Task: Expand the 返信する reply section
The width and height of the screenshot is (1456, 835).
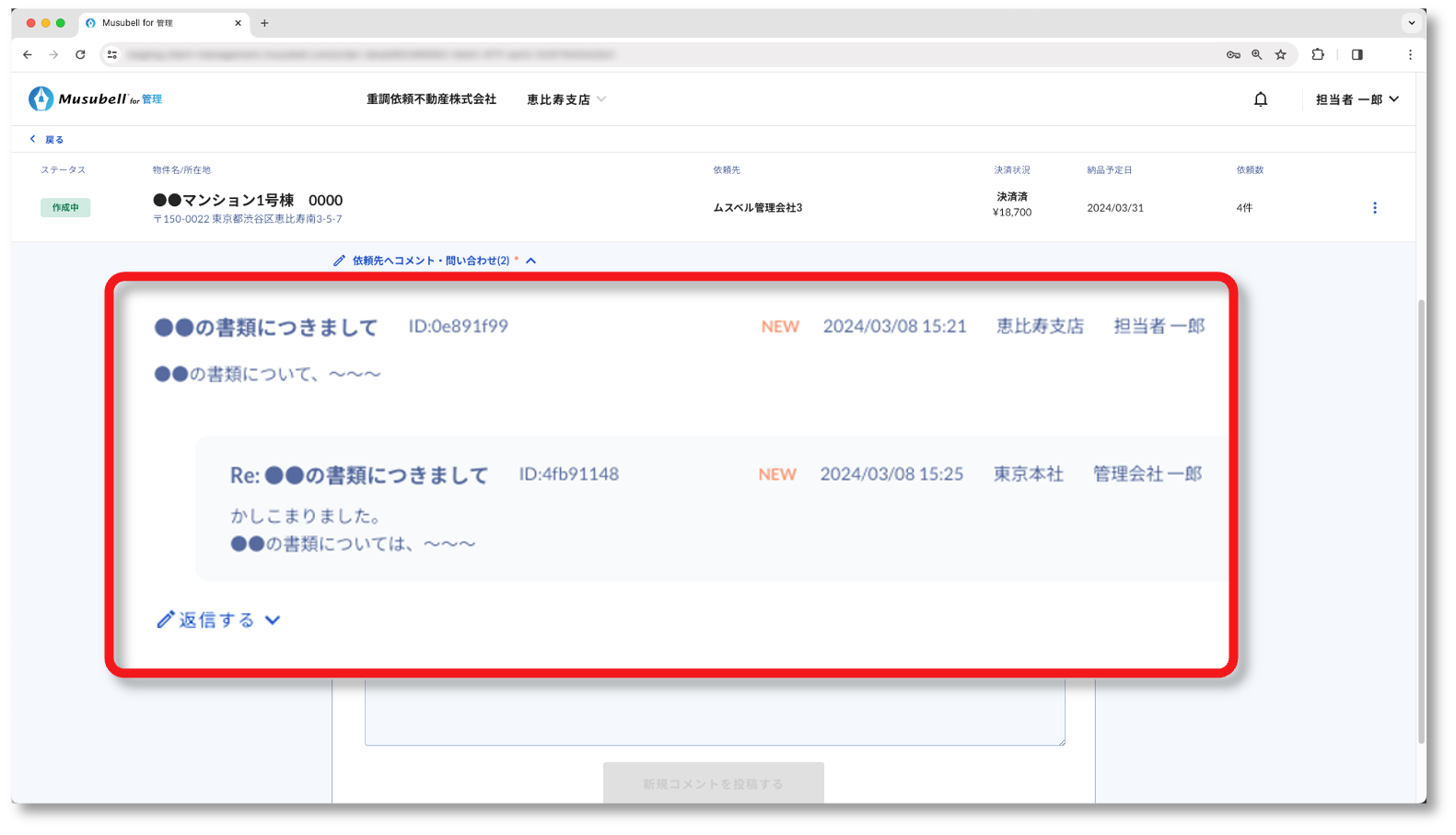Action: pyautogui.click(x=218, y=620)
